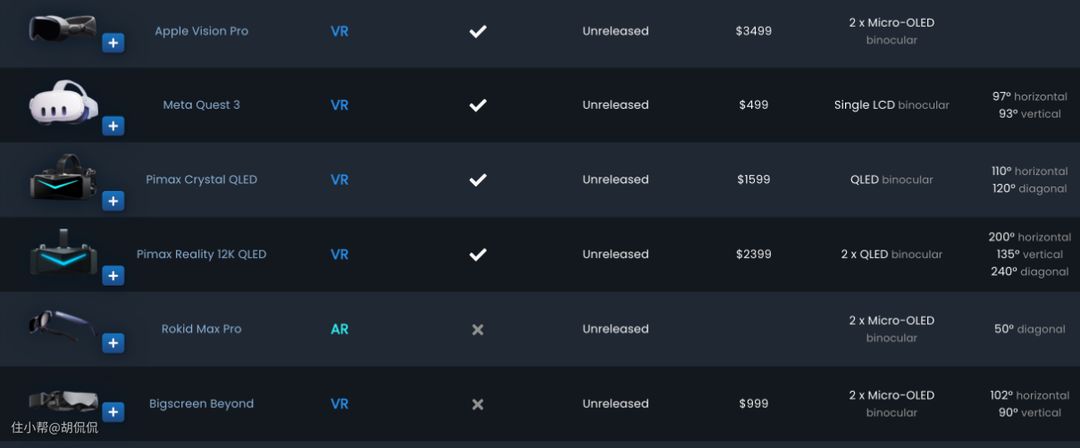Open the Meta Quest 3 page

coord(201,105)
